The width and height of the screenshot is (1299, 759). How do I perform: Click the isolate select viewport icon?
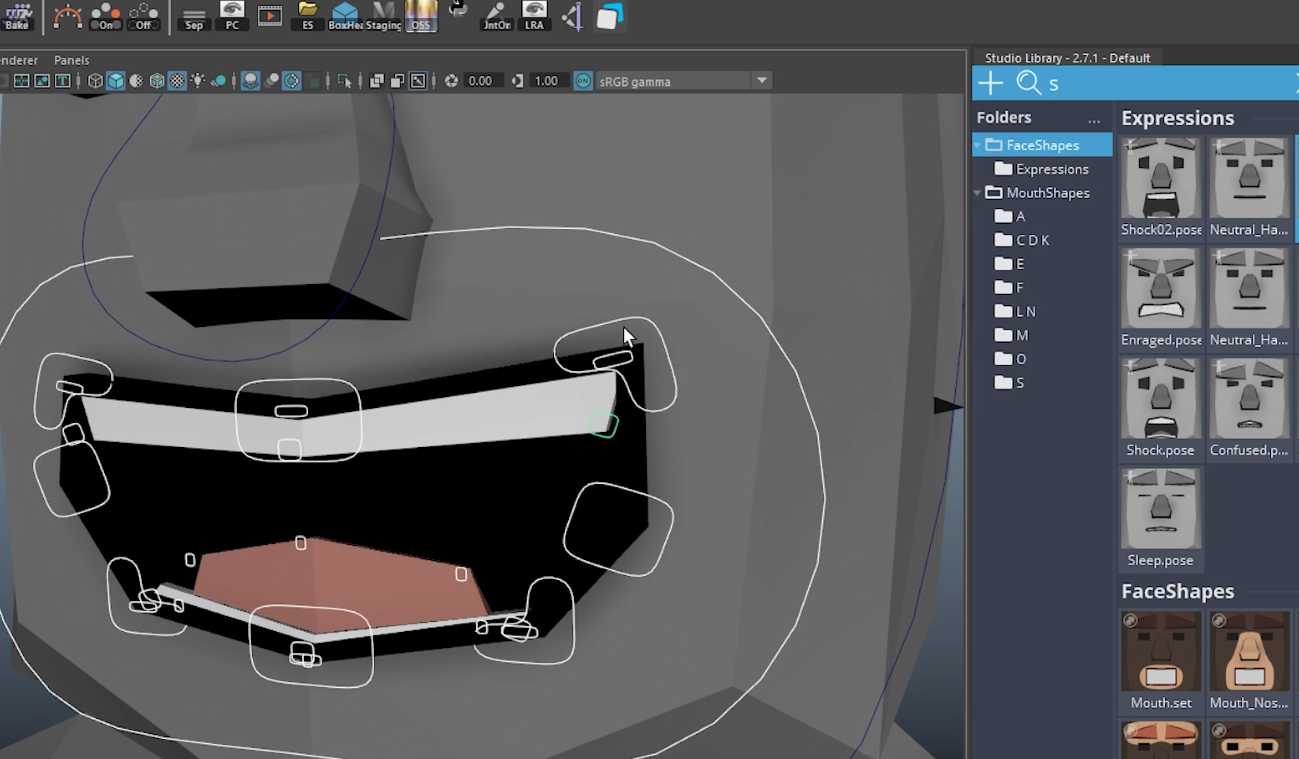click(x=345, y=81)
